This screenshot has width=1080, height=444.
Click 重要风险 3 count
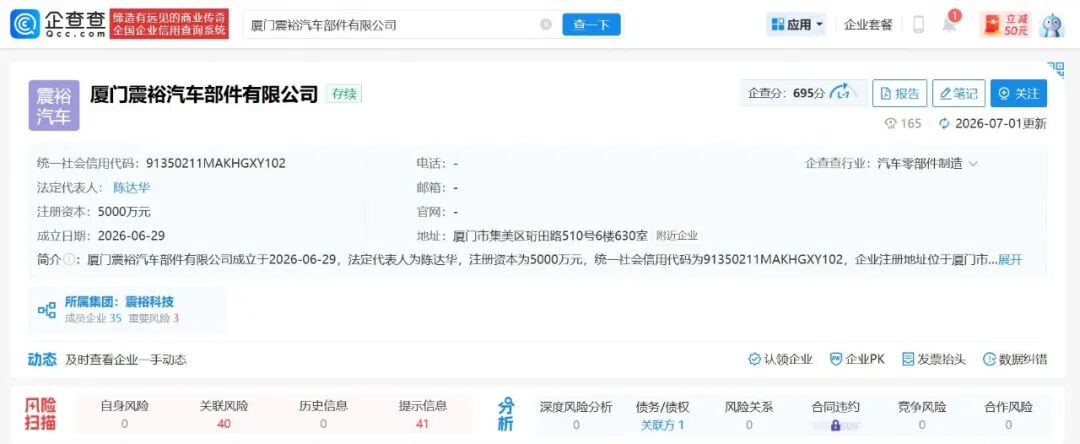pos(155,318)
